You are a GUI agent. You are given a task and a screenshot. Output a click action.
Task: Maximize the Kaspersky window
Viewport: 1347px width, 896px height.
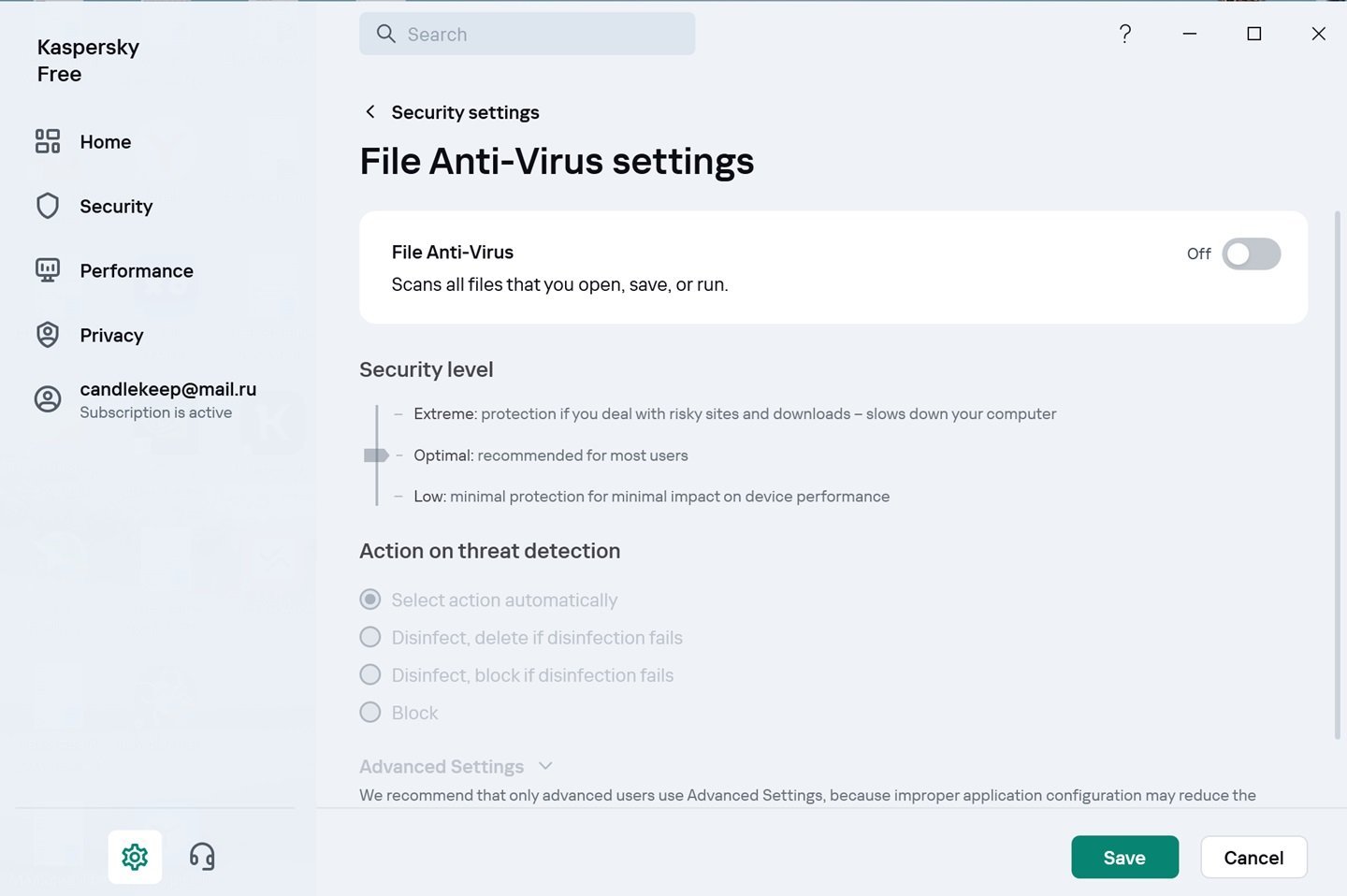click(x=1254, y=34)
